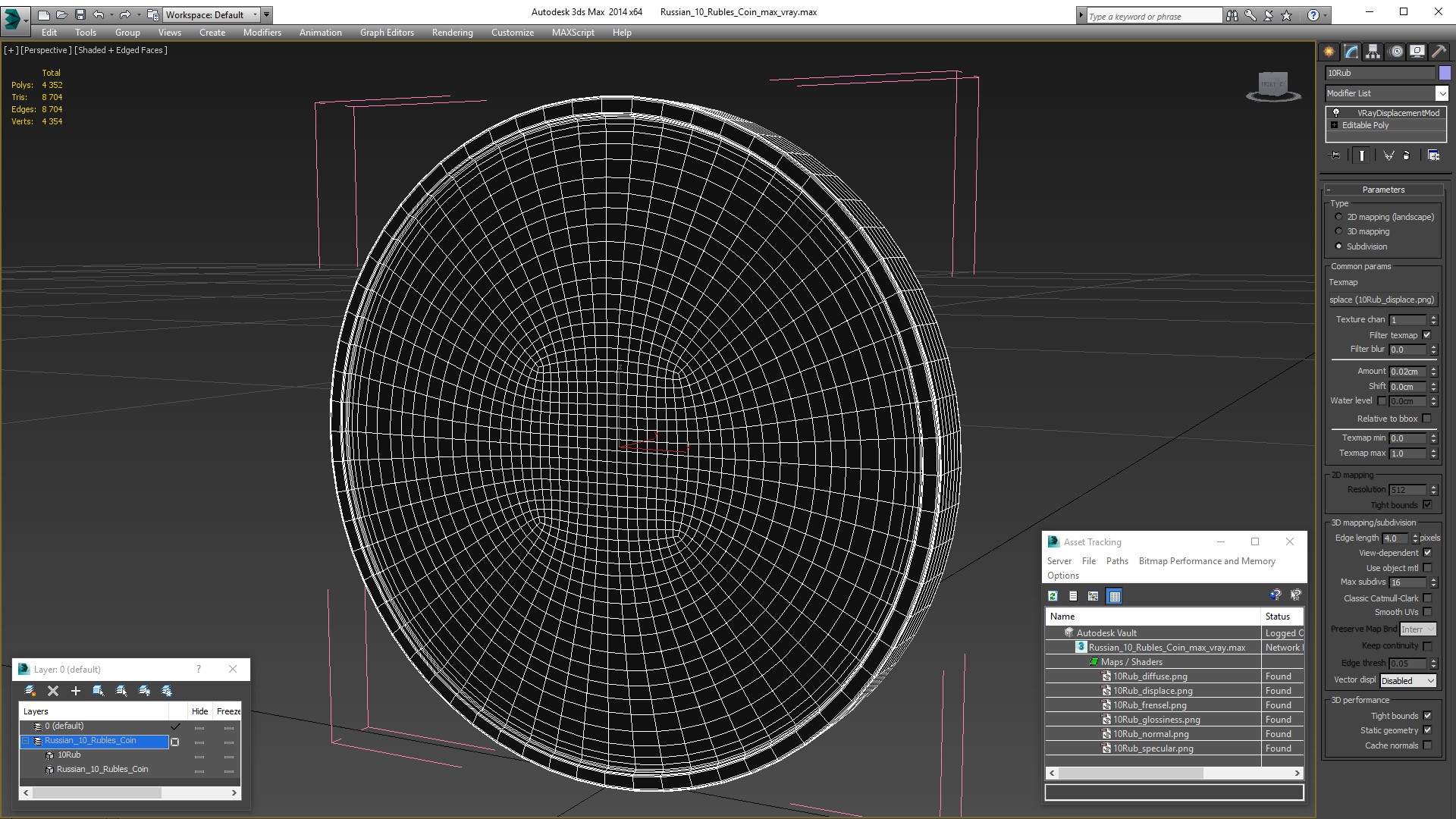
Task: Enable Relative to bbox checkbox
Action: [x=1426, y=419]
